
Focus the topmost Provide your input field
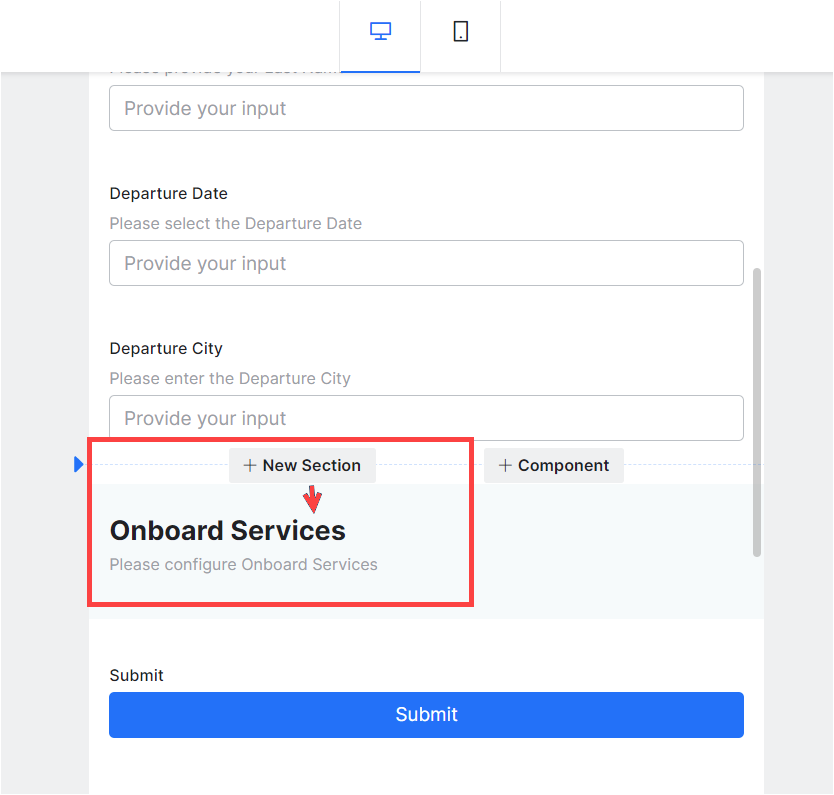point(426,108)
